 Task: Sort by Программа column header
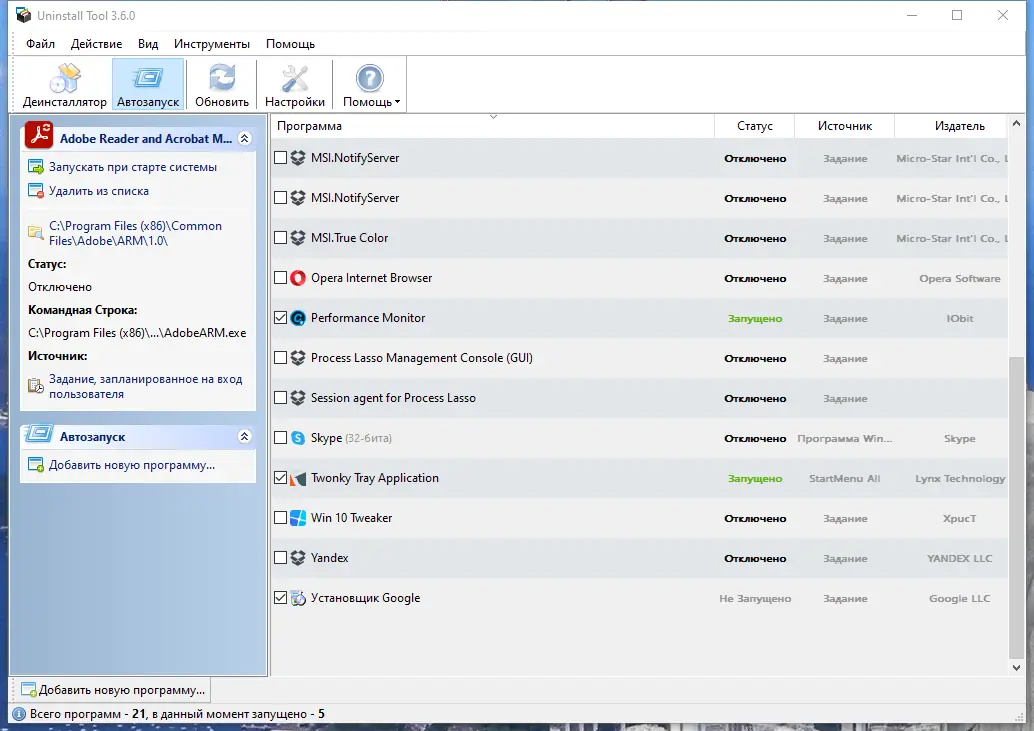pyautogui.click(x=492, y=126)
